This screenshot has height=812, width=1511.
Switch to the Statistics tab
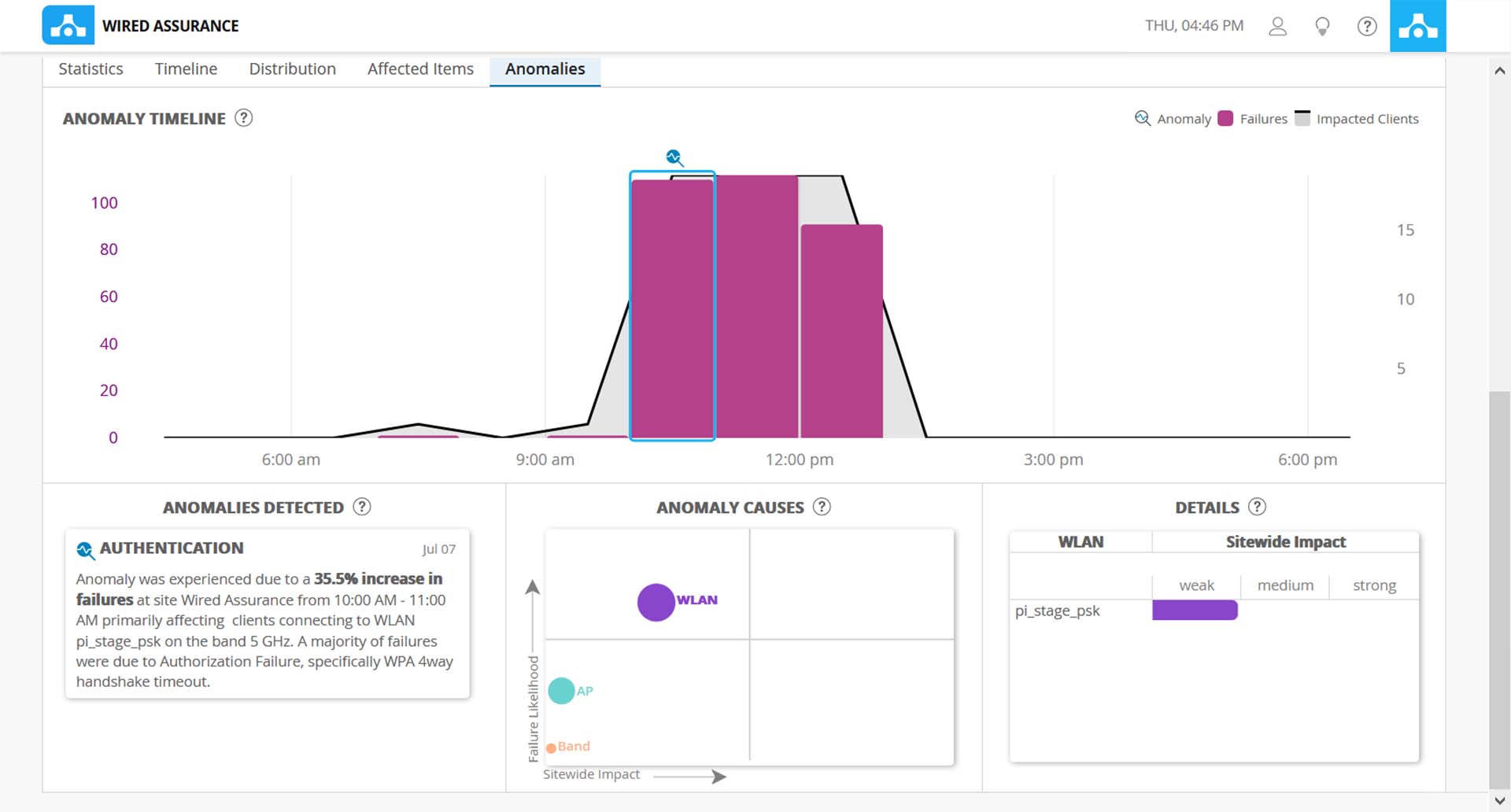pyautogui.click(x=91, y=69)
